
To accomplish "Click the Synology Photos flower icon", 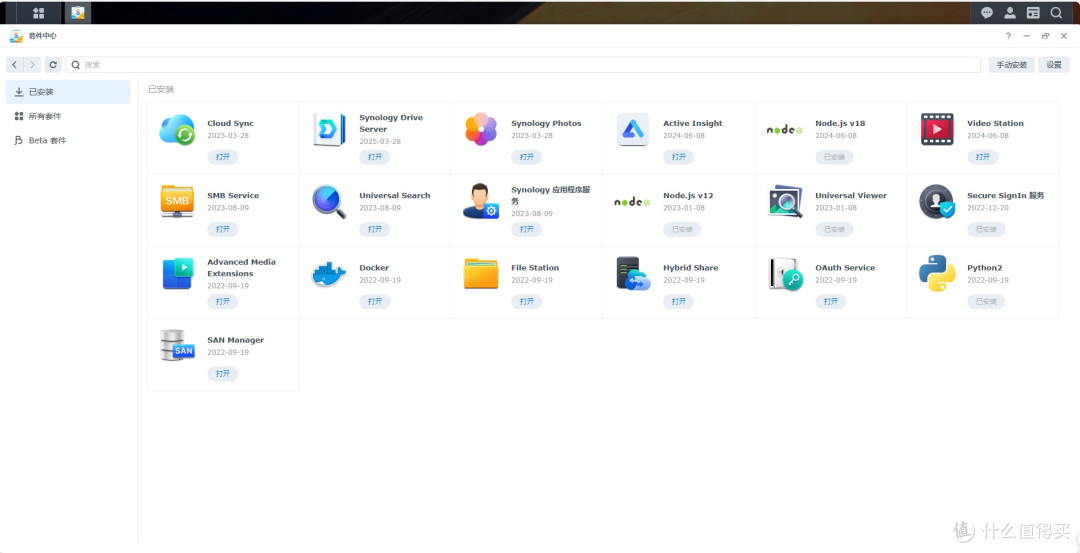I will [481, 129].
